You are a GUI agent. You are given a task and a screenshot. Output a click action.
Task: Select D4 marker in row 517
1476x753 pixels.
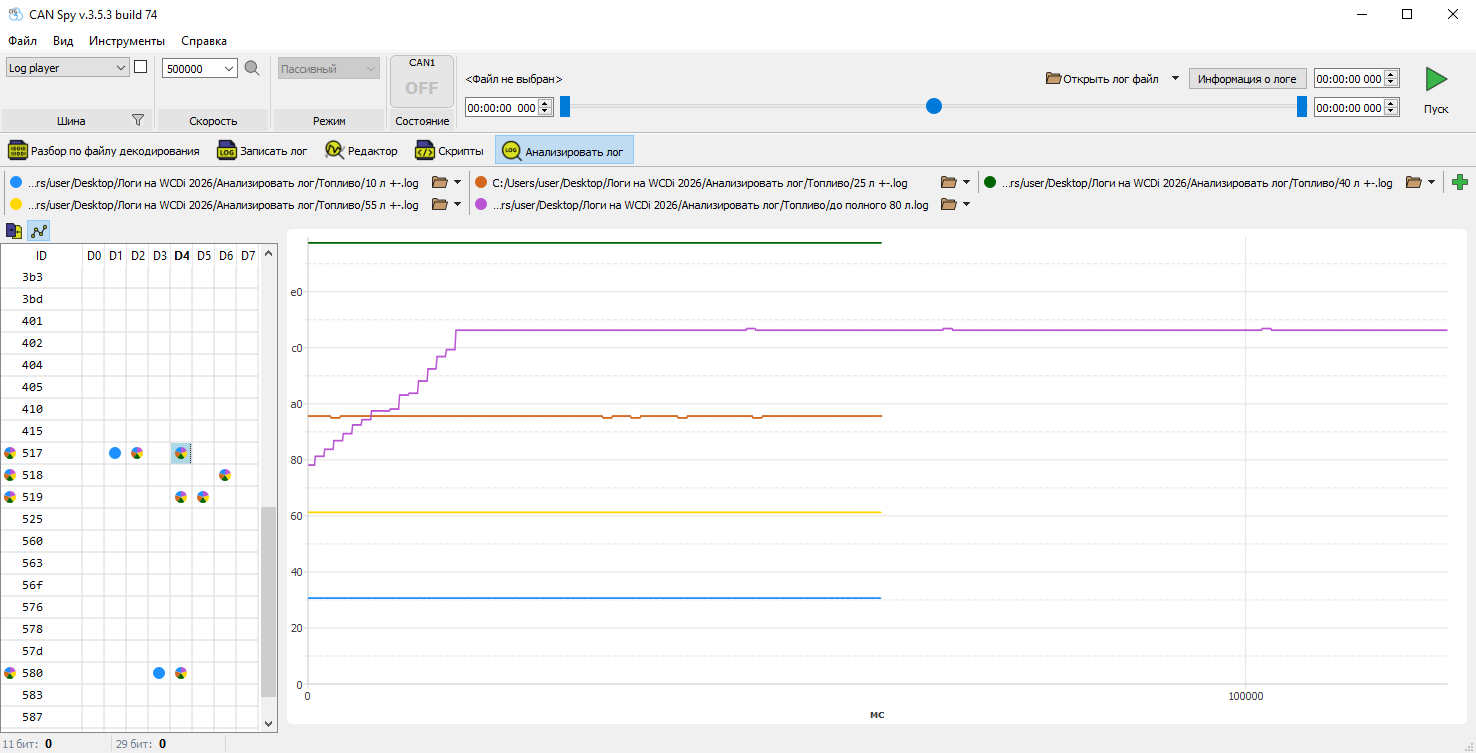181,453
